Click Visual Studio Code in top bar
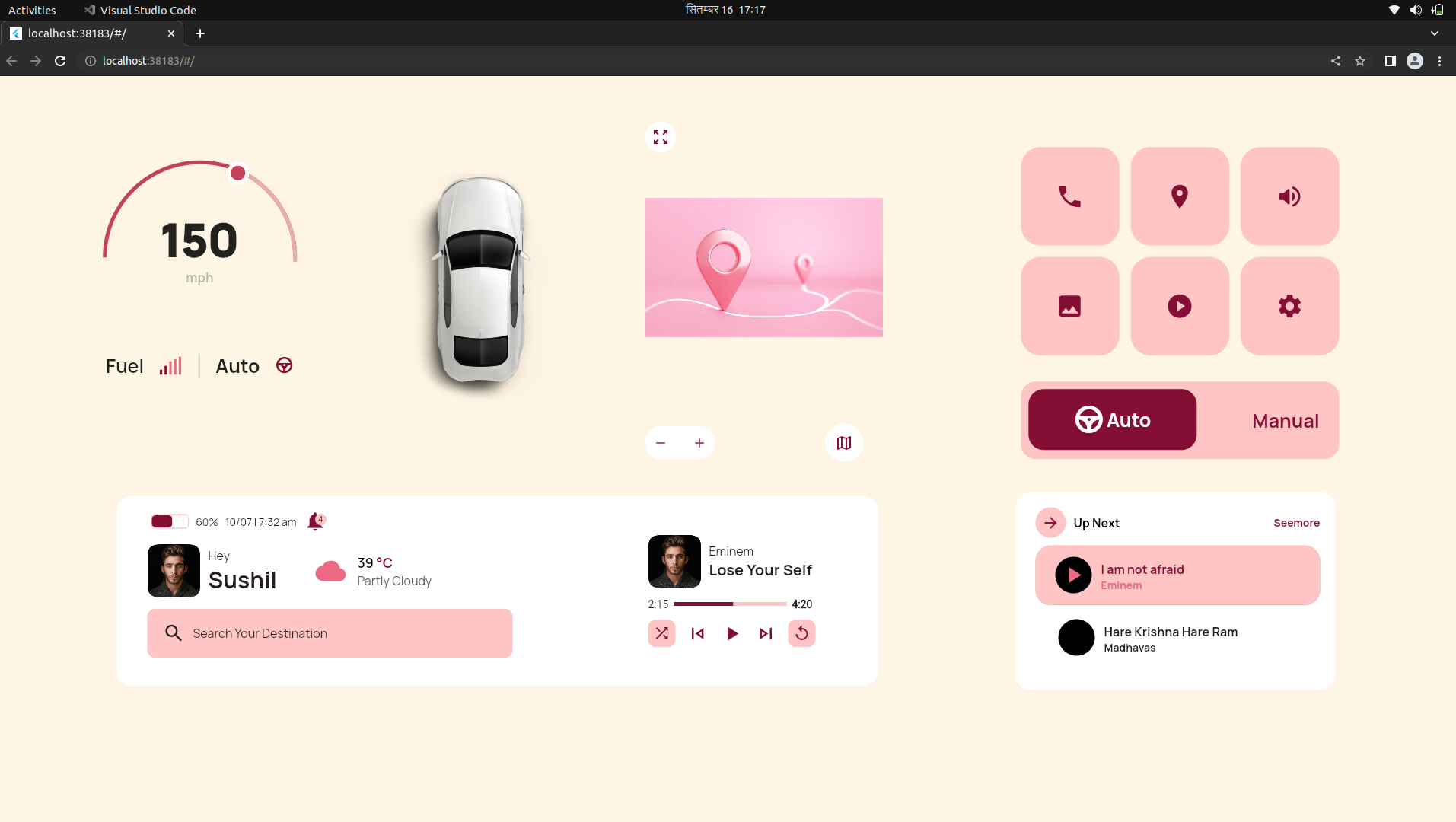The width and height of the screenshot is (1456, 822). tap(140, 10)
